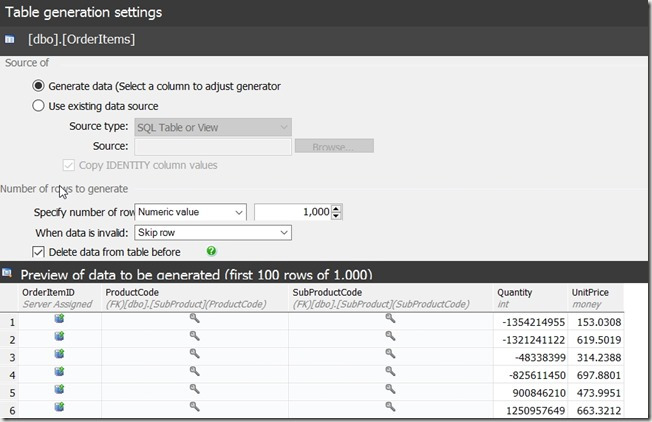Select Use existing data source option
This screenshot has width=652, height=422.
click(39, 106)
